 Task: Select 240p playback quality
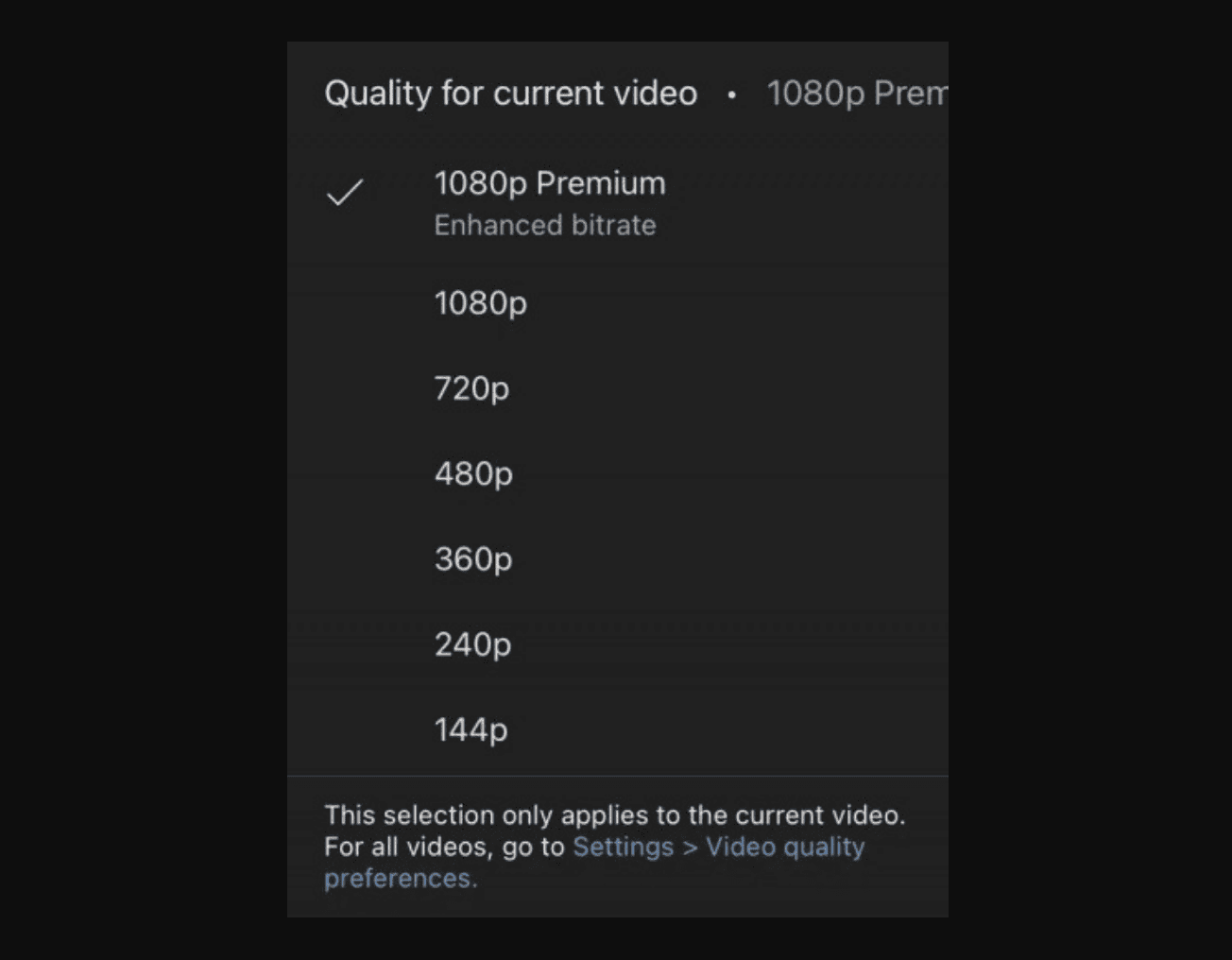(x=471, y=644)
